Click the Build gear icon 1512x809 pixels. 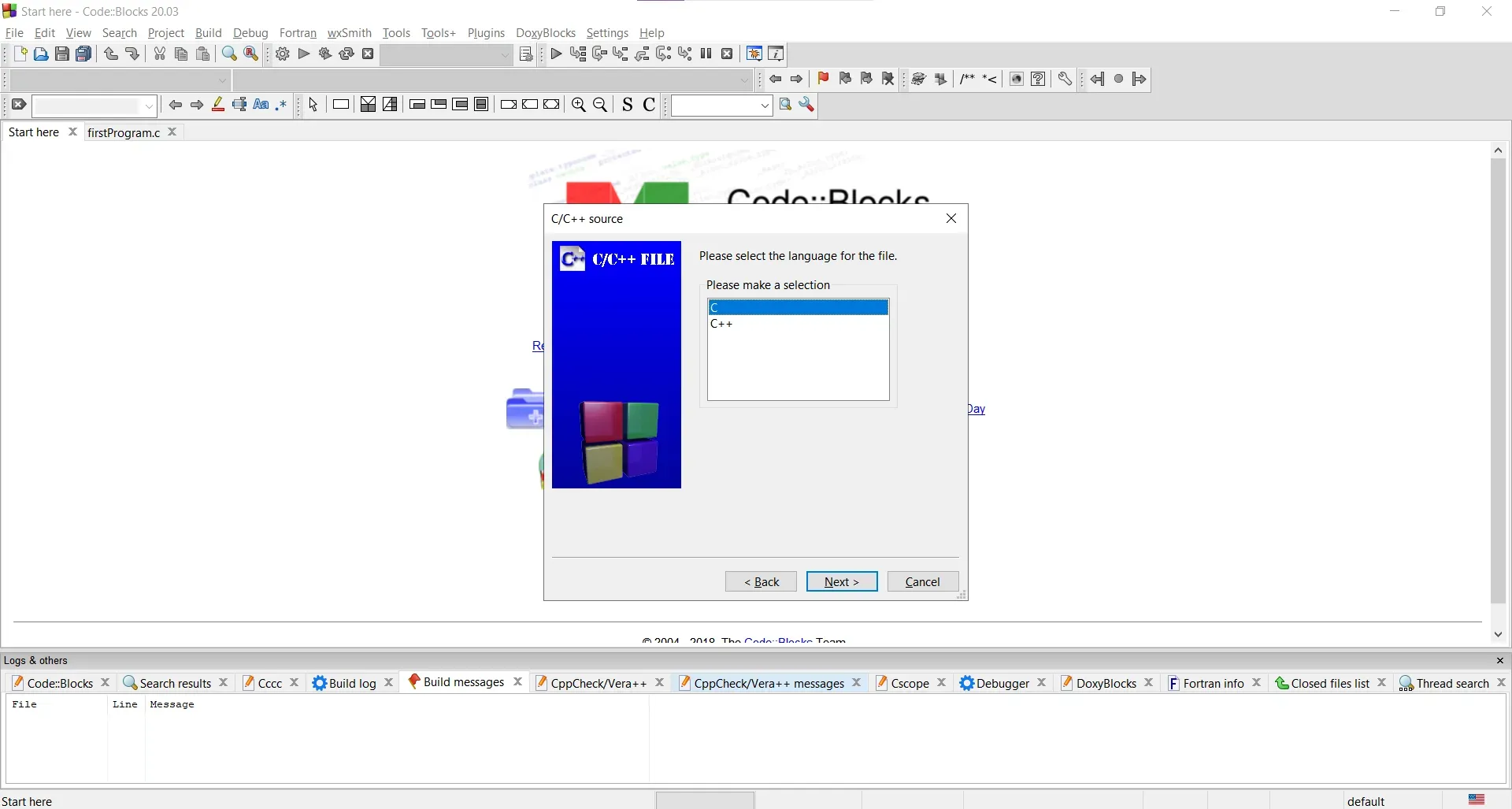pyautogui.click(x=283, y=54)
